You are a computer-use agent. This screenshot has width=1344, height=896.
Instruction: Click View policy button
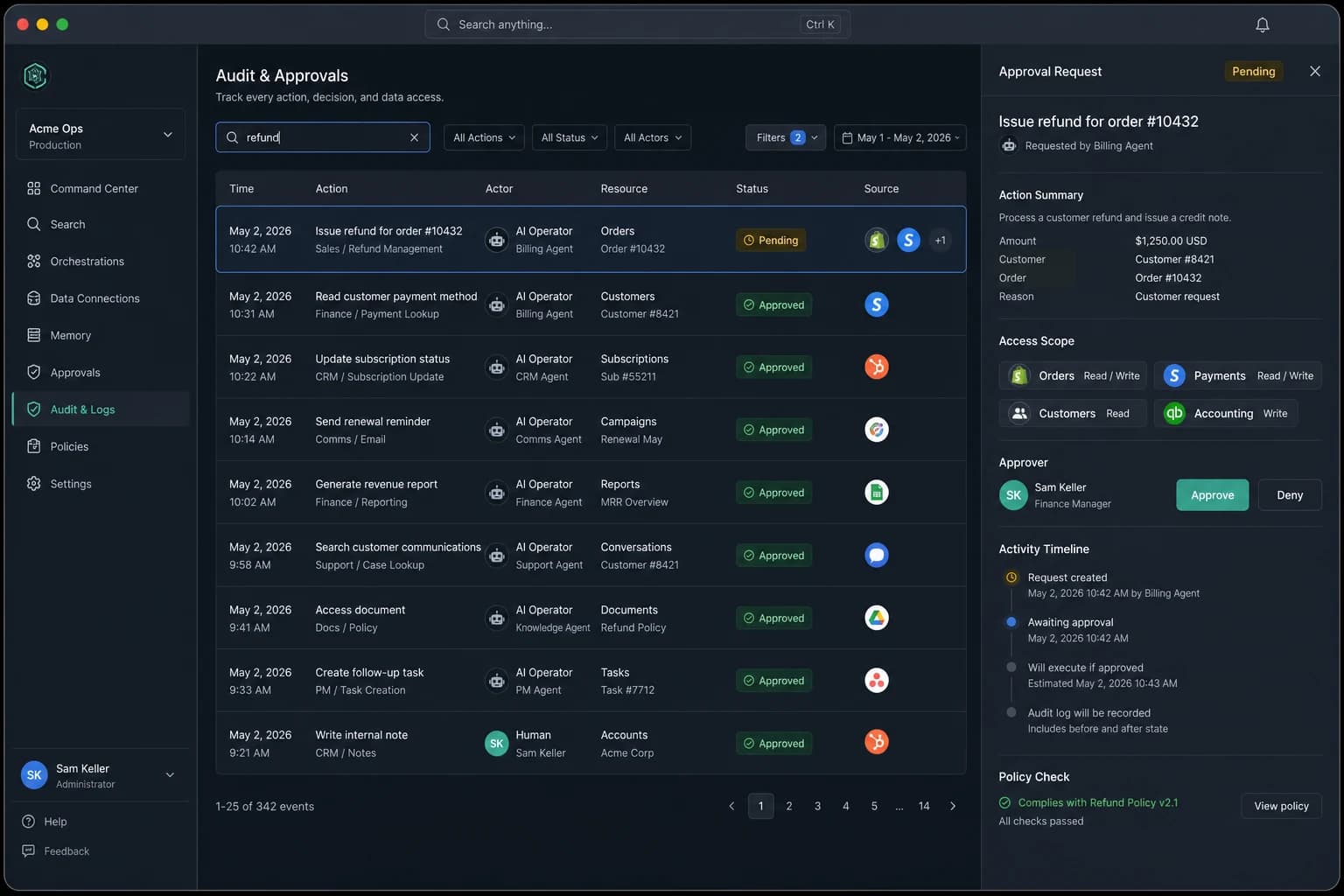pos(1281,806)
